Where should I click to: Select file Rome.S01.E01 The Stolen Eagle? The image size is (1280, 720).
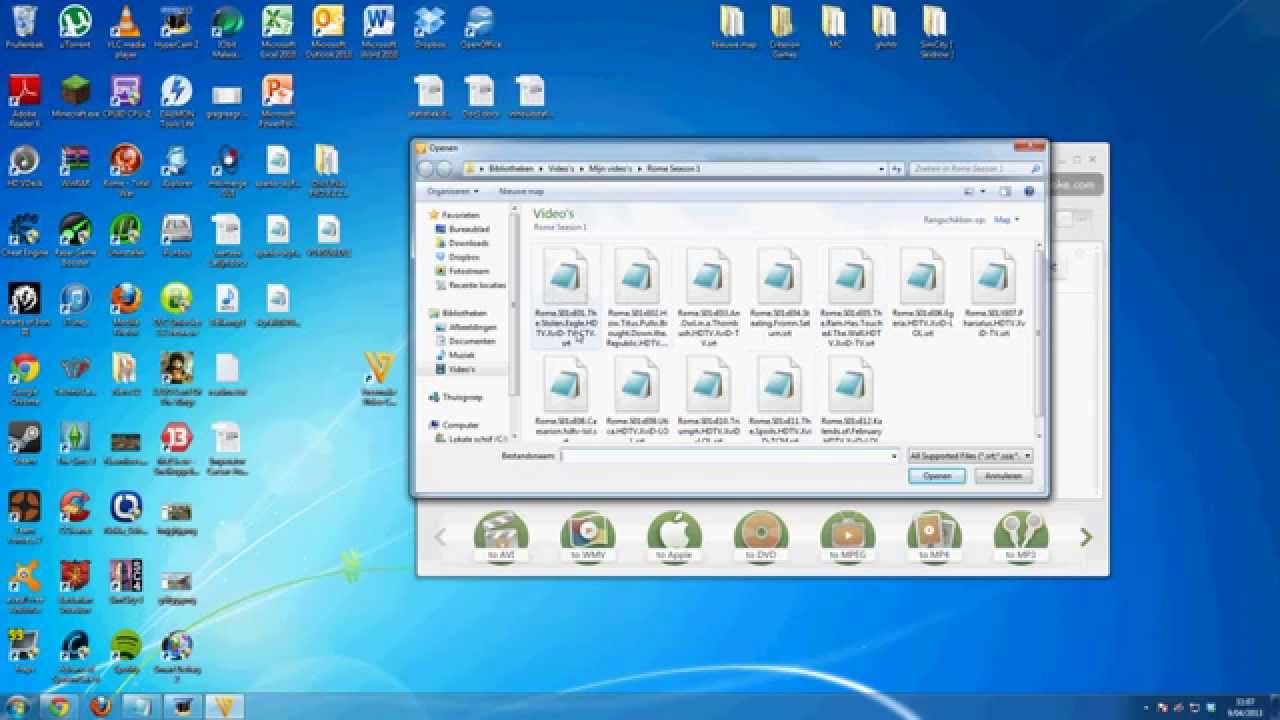click(x=566, y=297)
